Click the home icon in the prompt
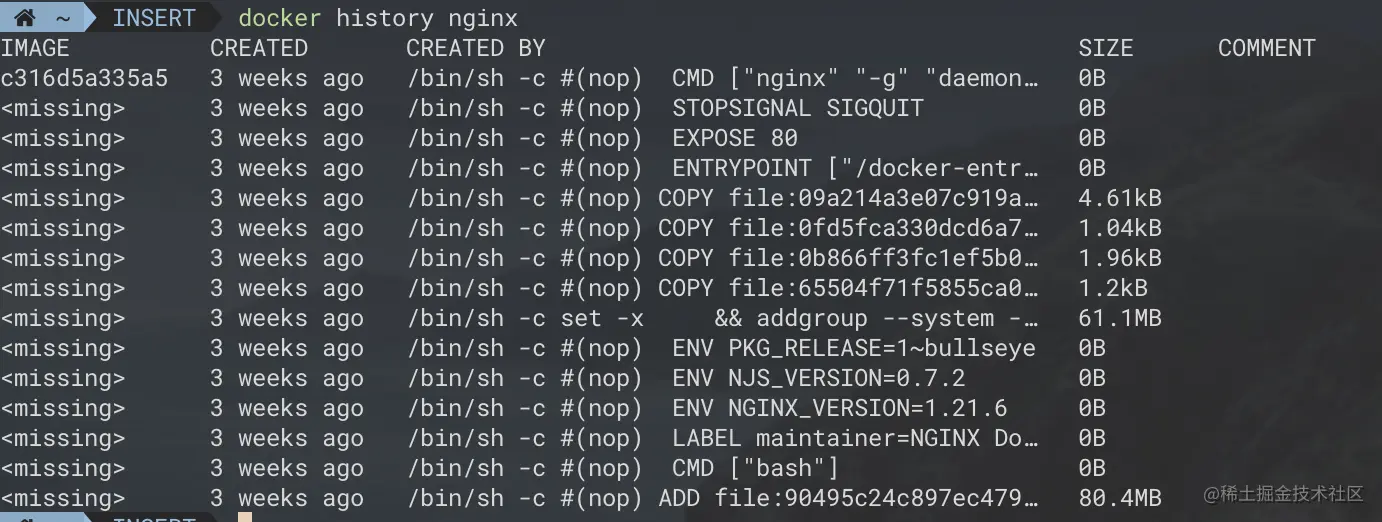1382x522 pixels. point(26,18)
